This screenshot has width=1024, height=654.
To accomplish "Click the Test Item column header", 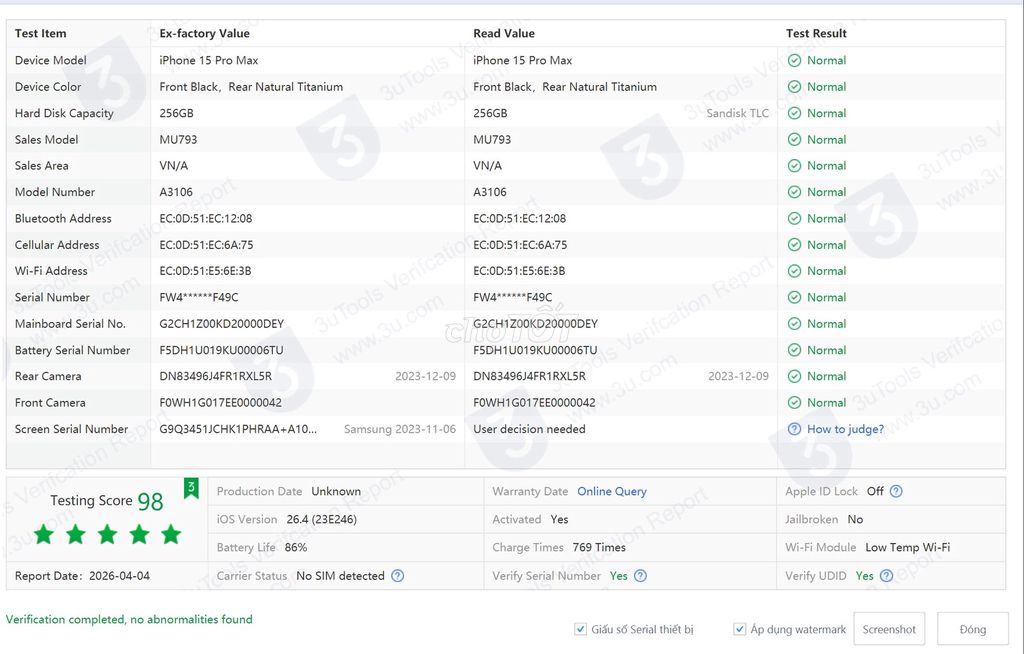I will click(x=40, y=33).
